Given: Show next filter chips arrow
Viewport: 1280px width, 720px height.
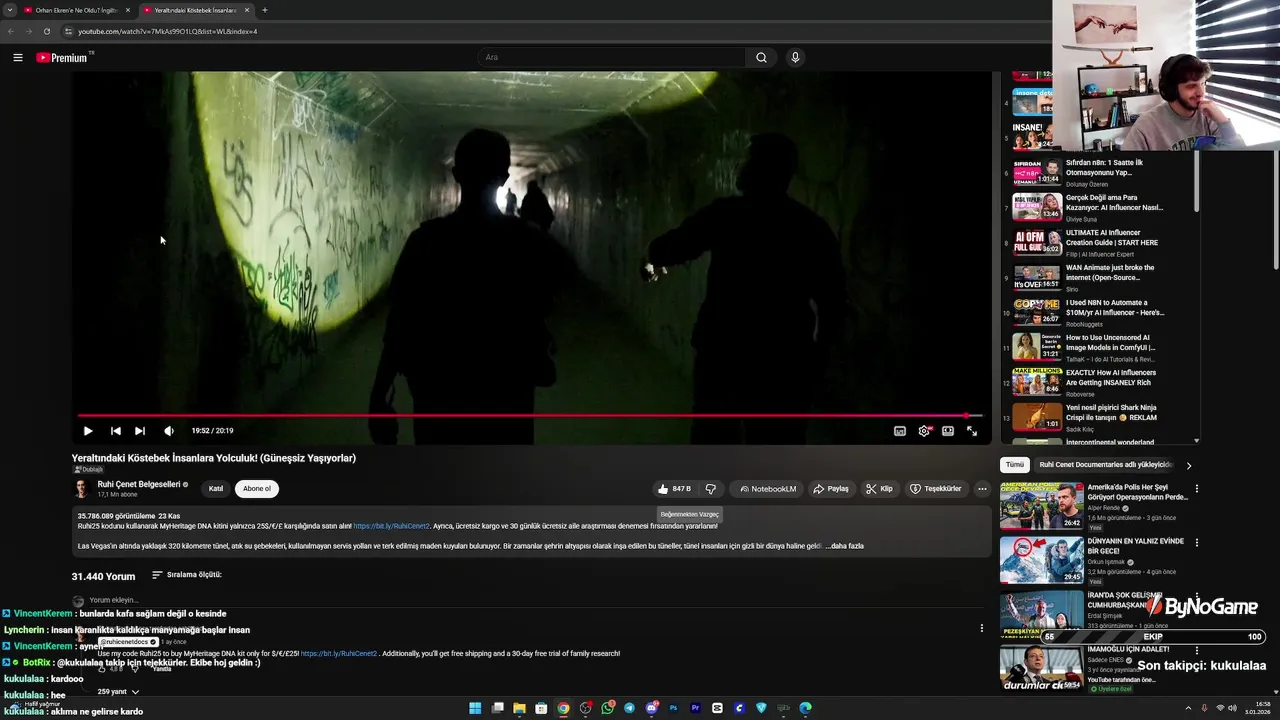Looking at the screenshot, I should [x=1189, y=465].
